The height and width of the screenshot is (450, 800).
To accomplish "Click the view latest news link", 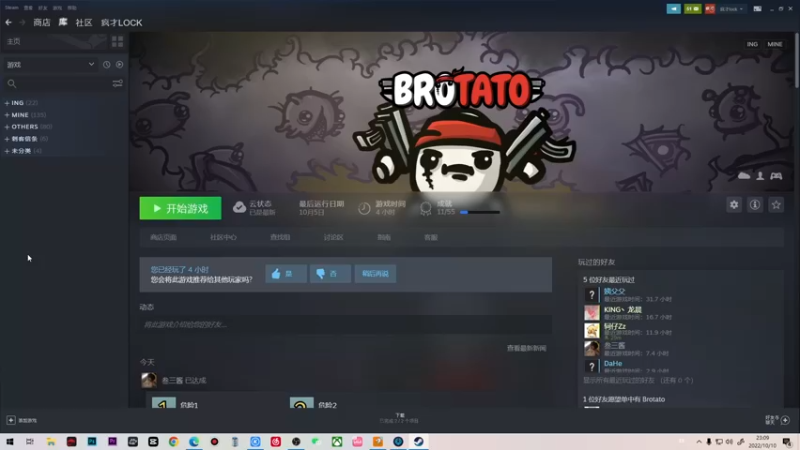I will pos(526,348).
